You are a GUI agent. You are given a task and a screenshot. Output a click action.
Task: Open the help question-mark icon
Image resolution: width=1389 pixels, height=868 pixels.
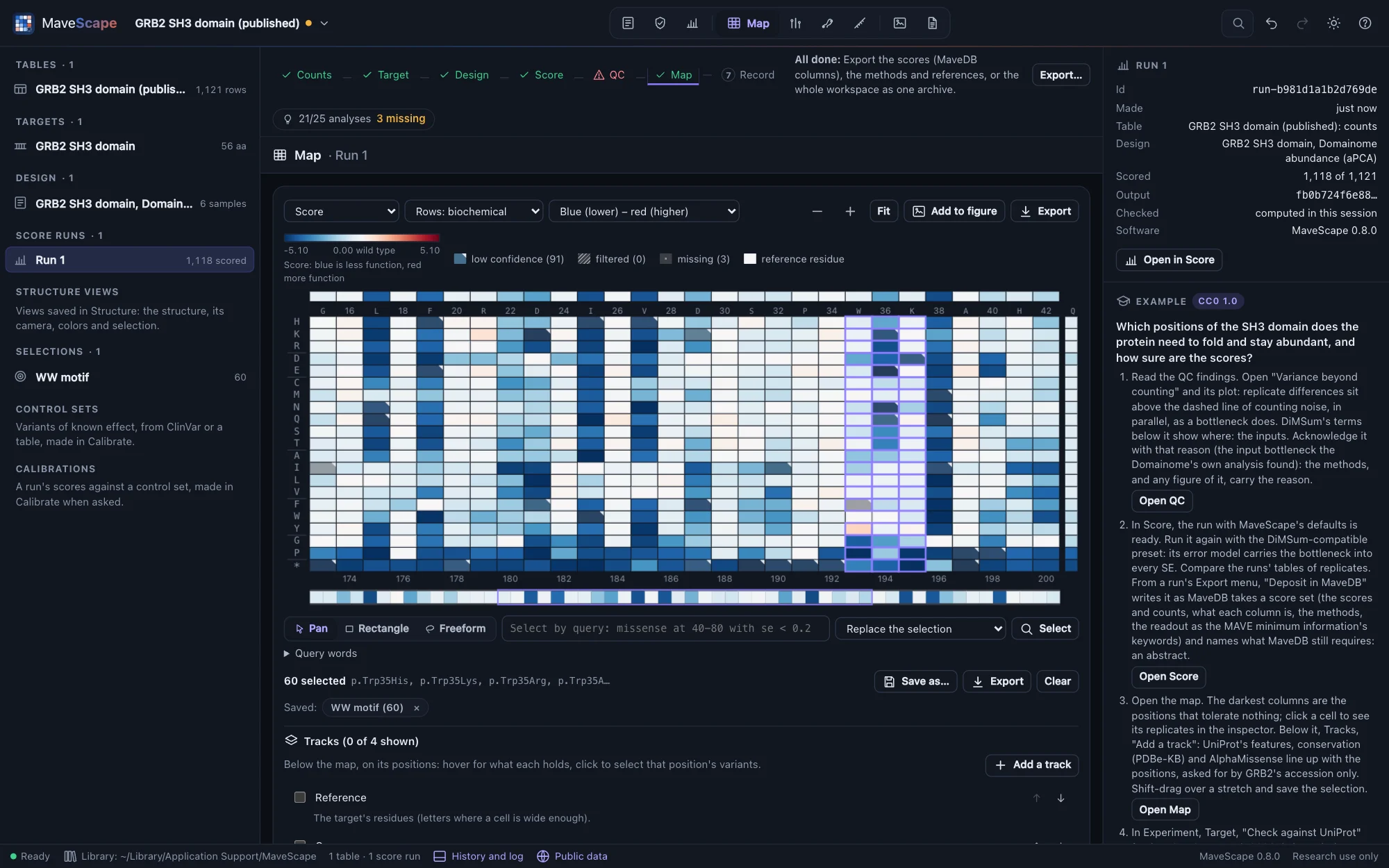[x=1365, y=24]
